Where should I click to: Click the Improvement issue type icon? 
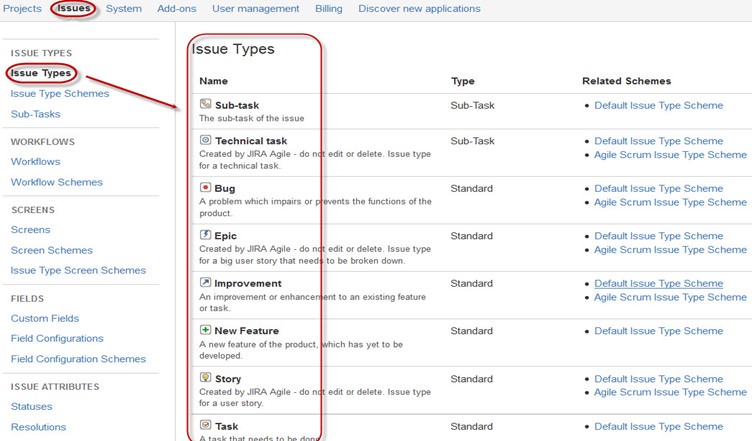pos(205,283)
